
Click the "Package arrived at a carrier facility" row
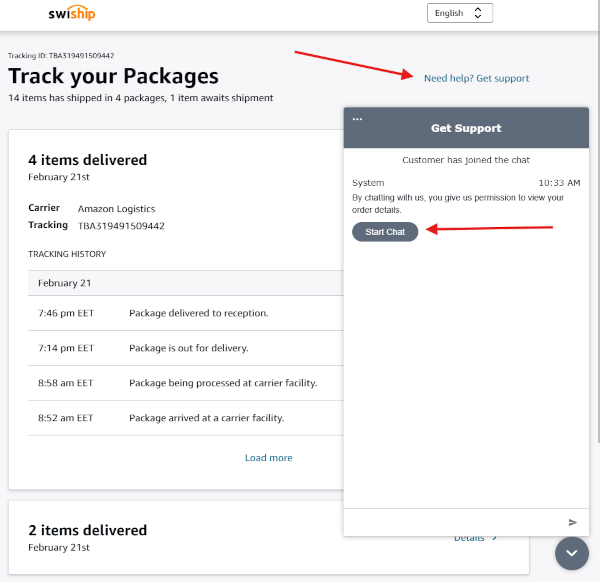(206, 418)
